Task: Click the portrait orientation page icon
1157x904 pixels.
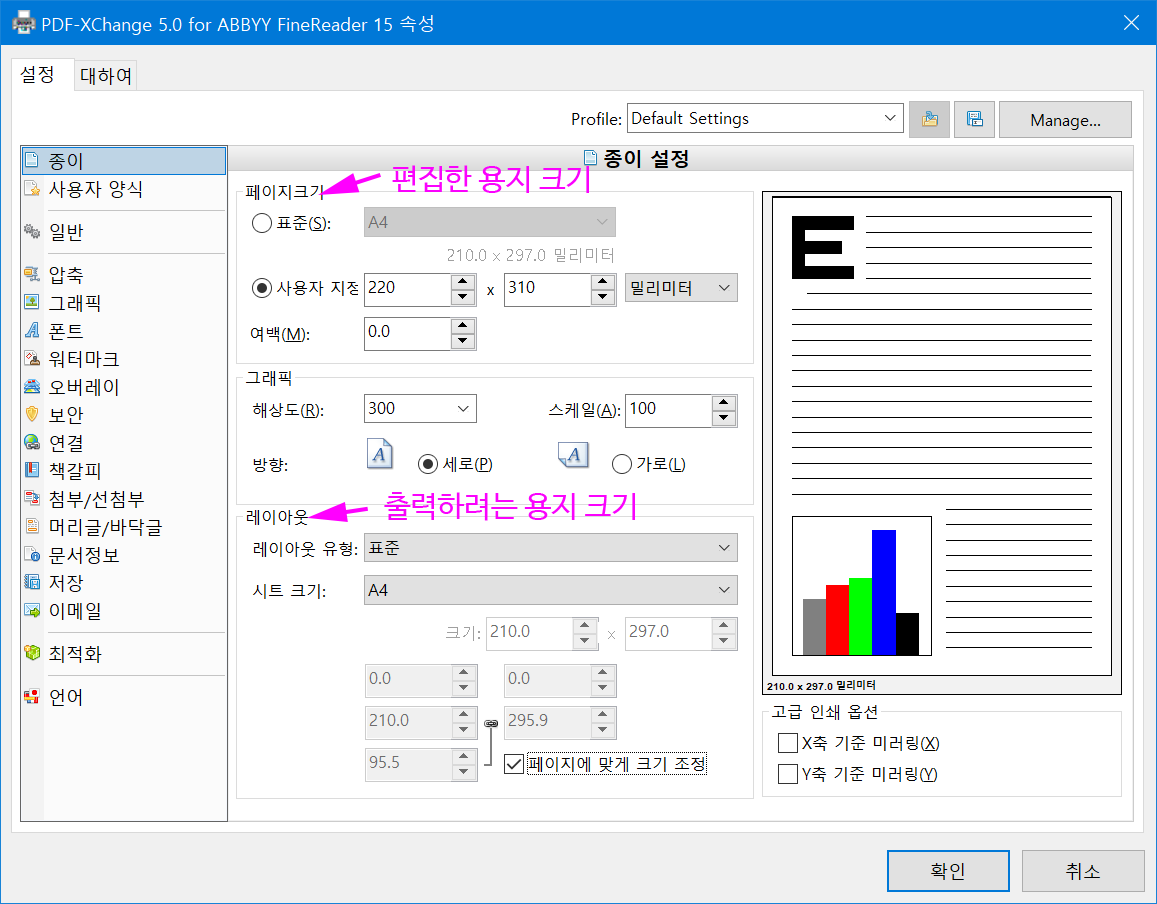Action: (380, 454)
